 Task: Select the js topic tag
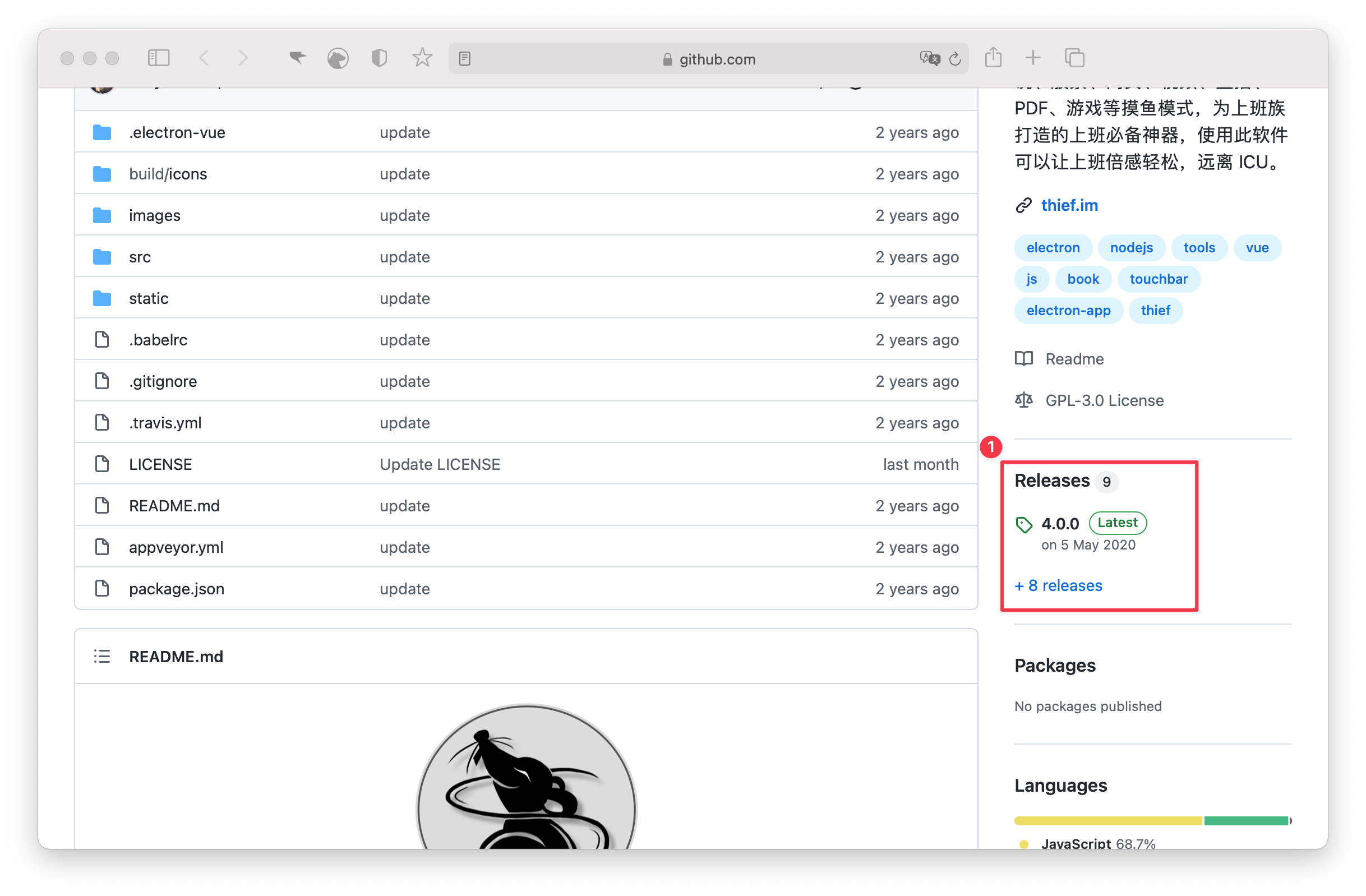click(1031, 279)
